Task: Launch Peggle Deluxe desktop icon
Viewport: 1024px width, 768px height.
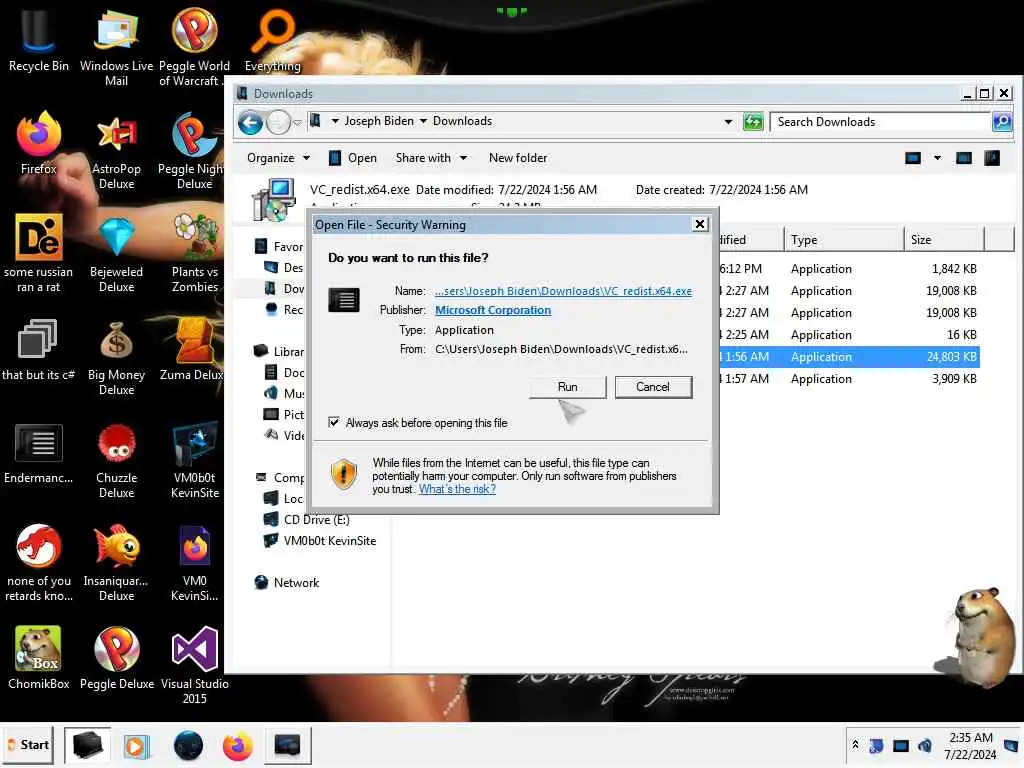Action: point(116,658)
